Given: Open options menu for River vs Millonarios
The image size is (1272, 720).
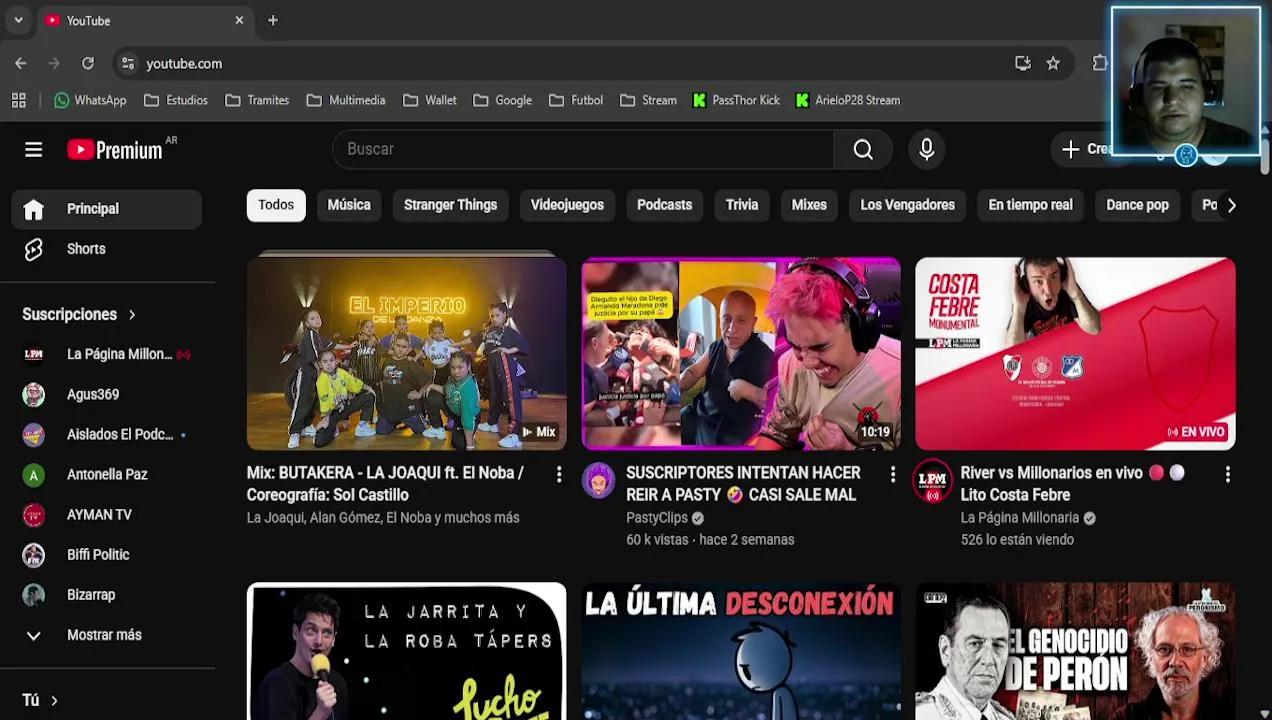Looking at the screenshot, I should [1227, 475].
